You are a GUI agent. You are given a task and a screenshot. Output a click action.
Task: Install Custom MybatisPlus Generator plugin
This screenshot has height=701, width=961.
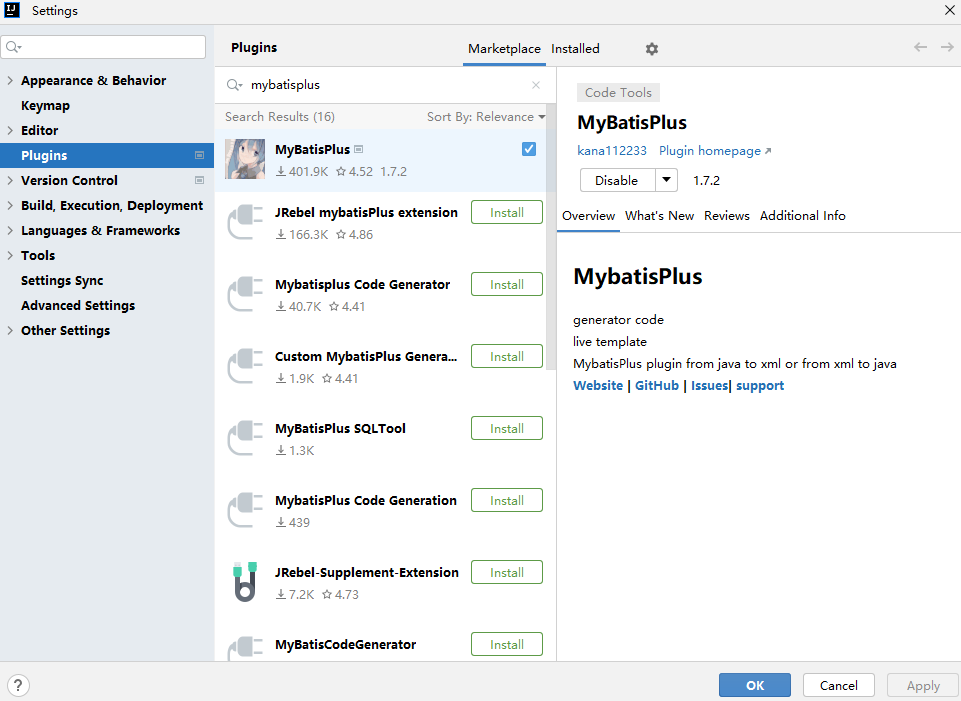(507, 356)
